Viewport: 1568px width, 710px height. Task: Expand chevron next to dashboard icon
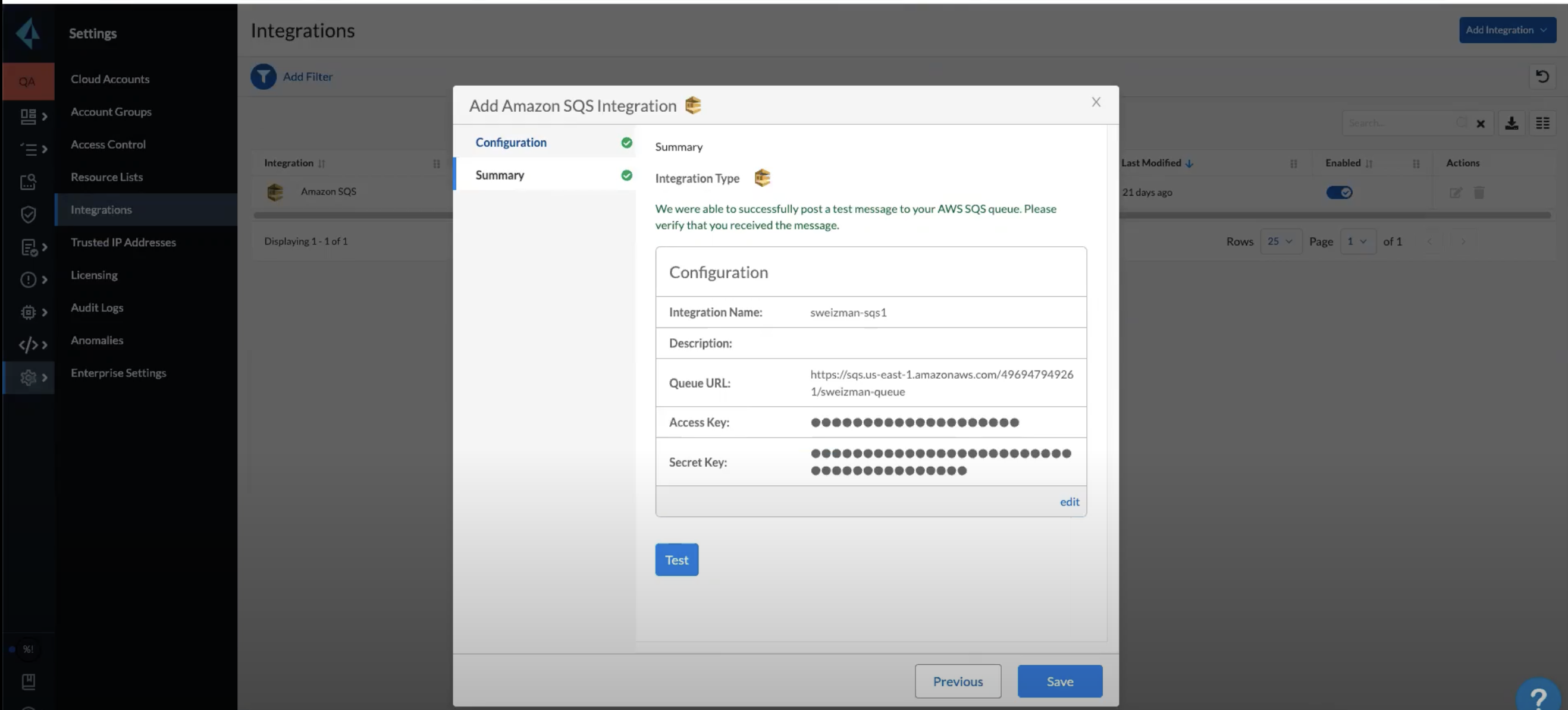point(44,116)
